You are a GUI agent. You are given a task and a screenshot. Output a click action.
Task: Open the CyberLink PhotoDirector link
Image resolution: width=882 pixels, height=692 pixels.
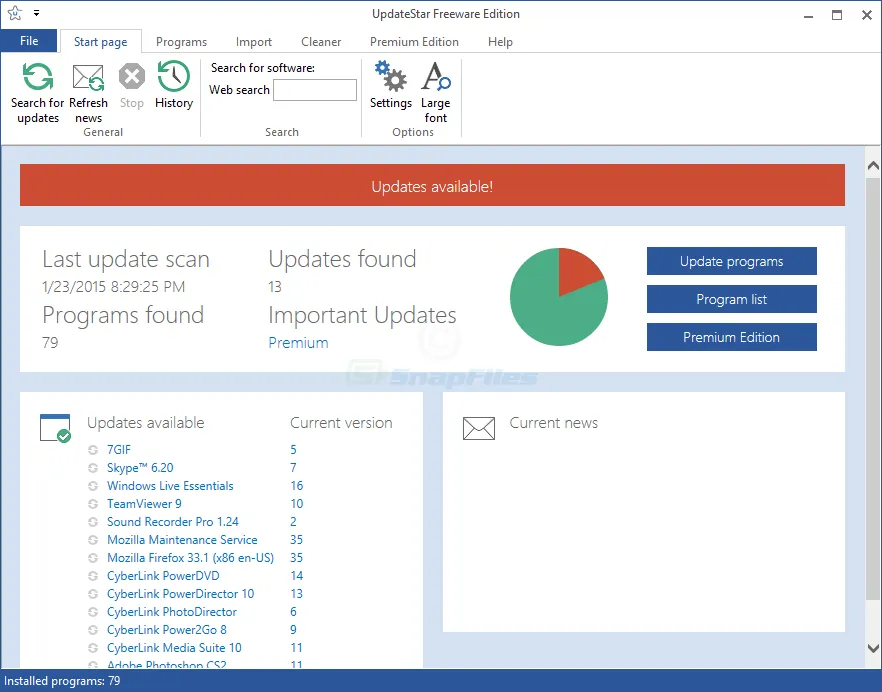172,612
